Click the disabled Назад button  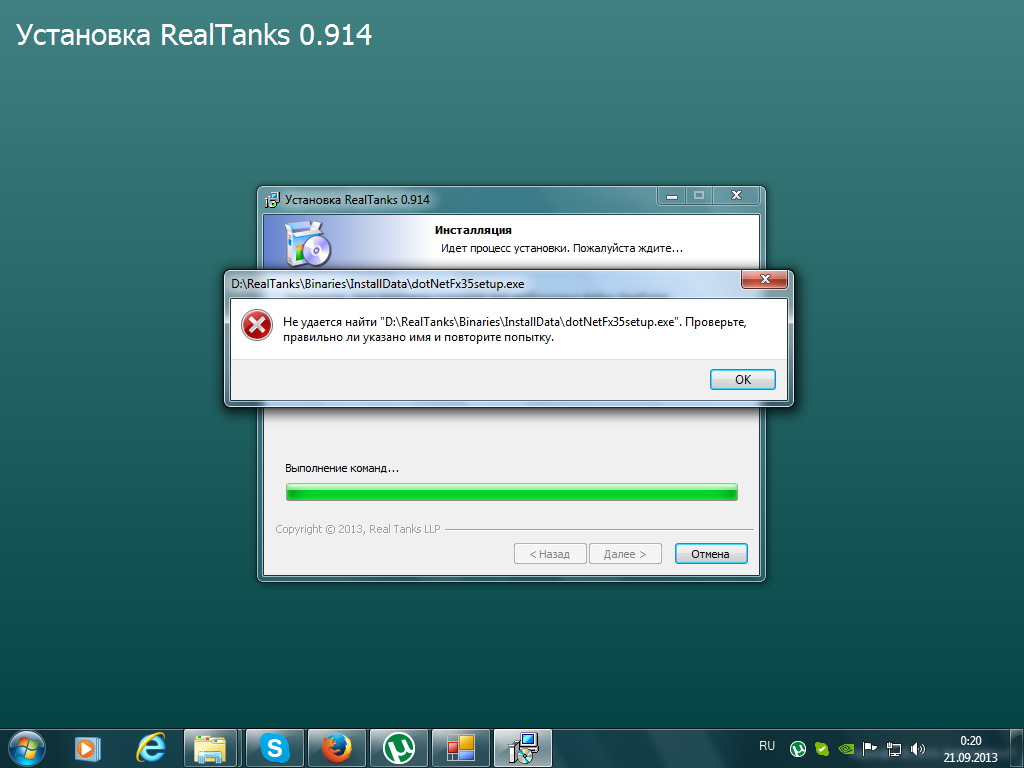[550, 554]
